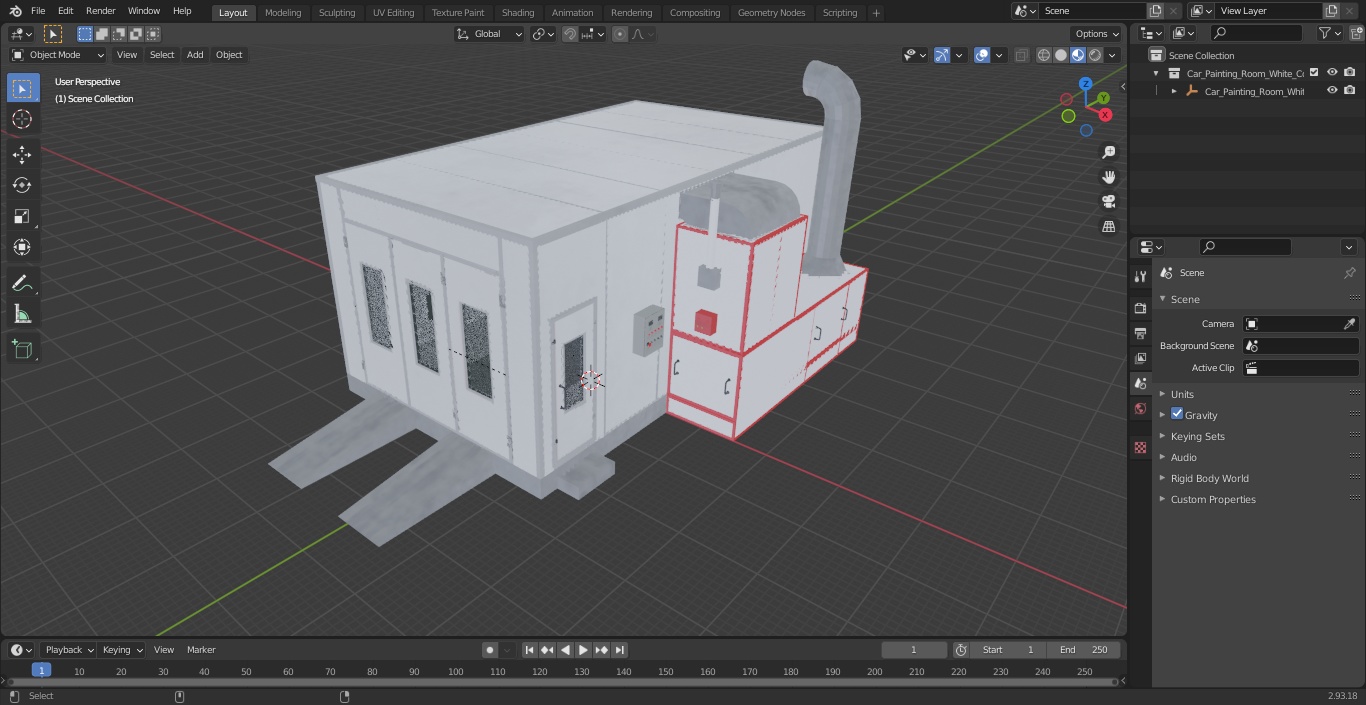Toggle X-ray view

pyautogui.click(x=1021, y=55)
